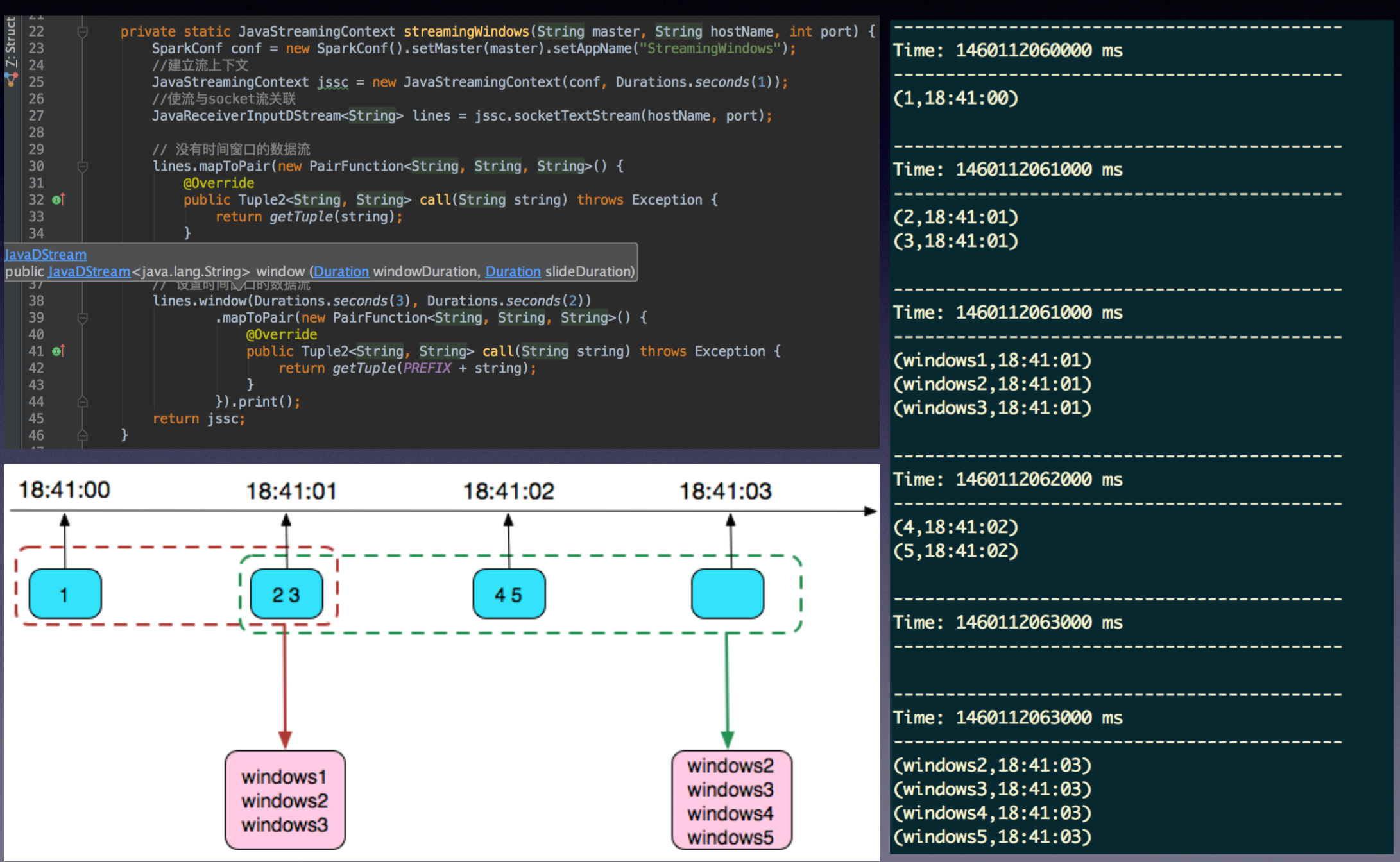Viewport: 1400px width, 862px height.
Task: Open the Duration link before slideDuration
Action: coord(513,271)
